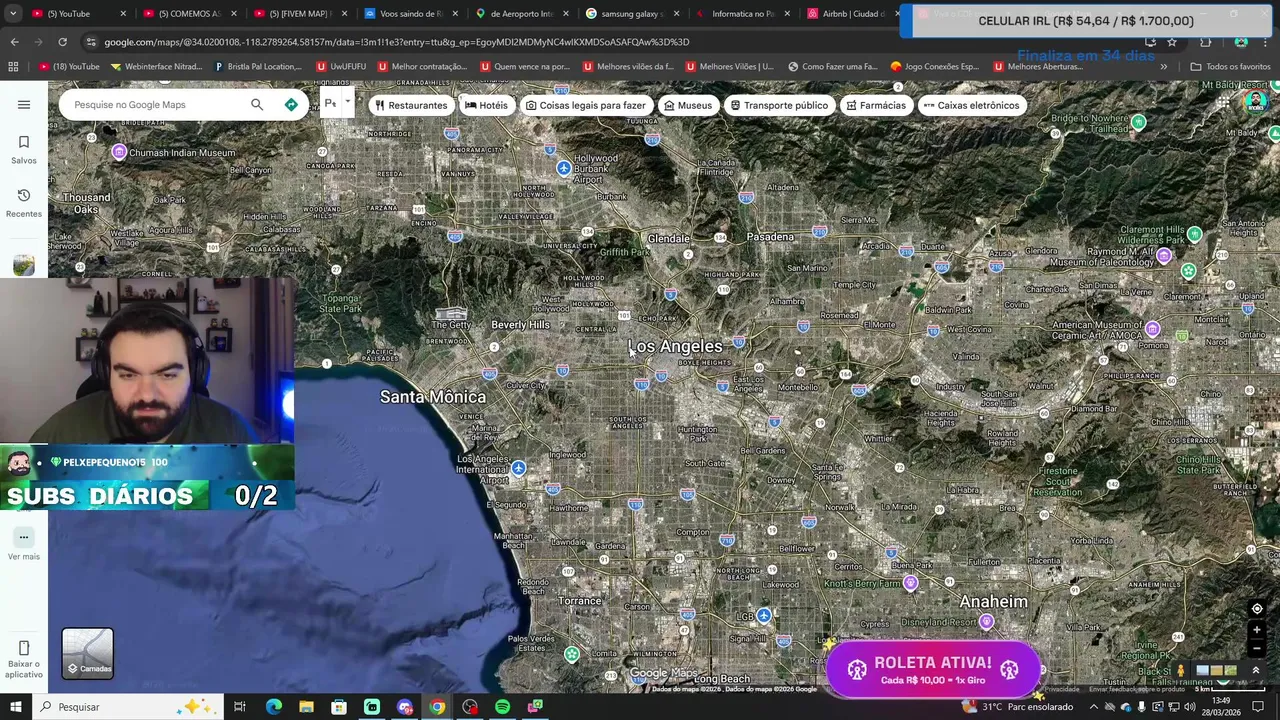Select the Museus category chip
The width and height of the screenshot is (1280, 720).
[689, 105]
